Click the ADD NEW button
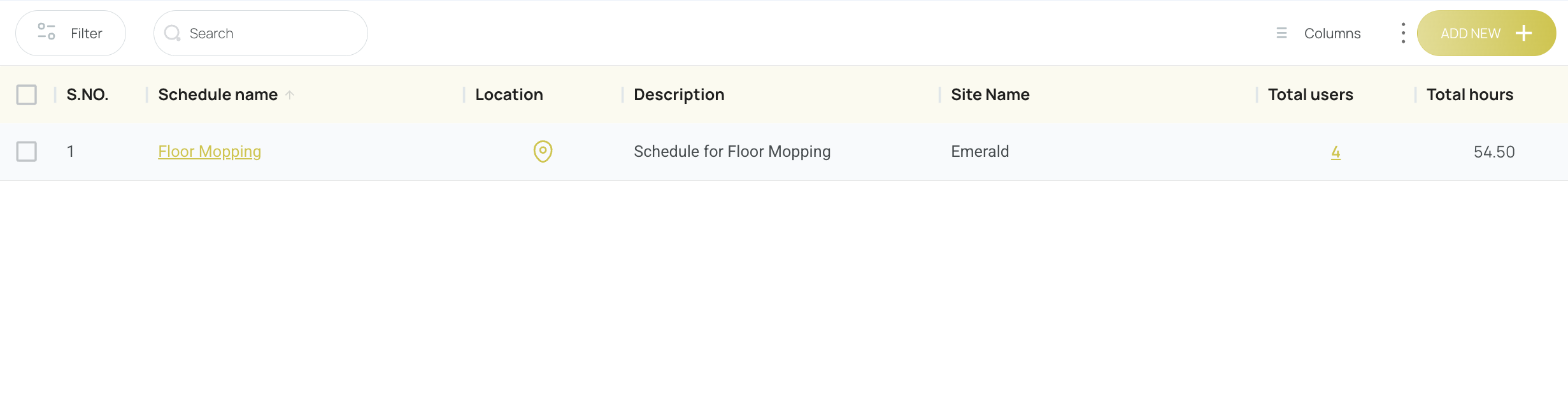 (x=1486, y=33)
